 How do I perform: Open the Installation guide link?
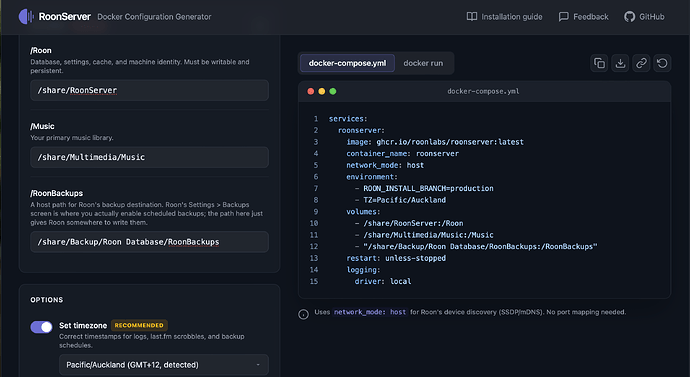coord(504,17)
